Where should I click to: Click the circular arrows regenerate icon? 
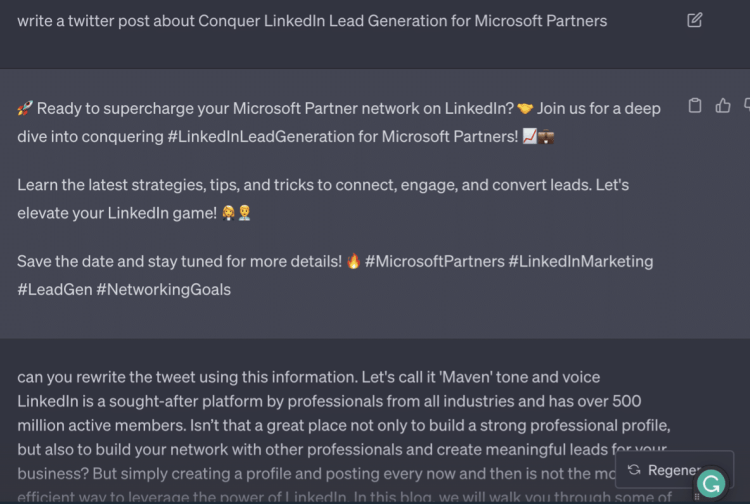634,470
